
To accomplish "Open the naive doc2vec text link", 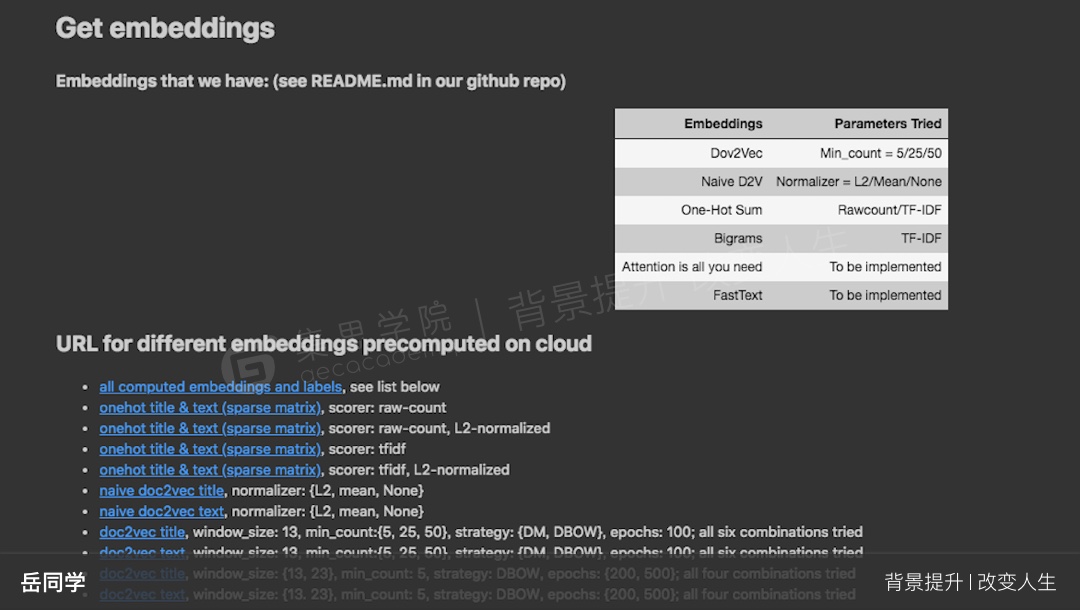I will (161, 511).
